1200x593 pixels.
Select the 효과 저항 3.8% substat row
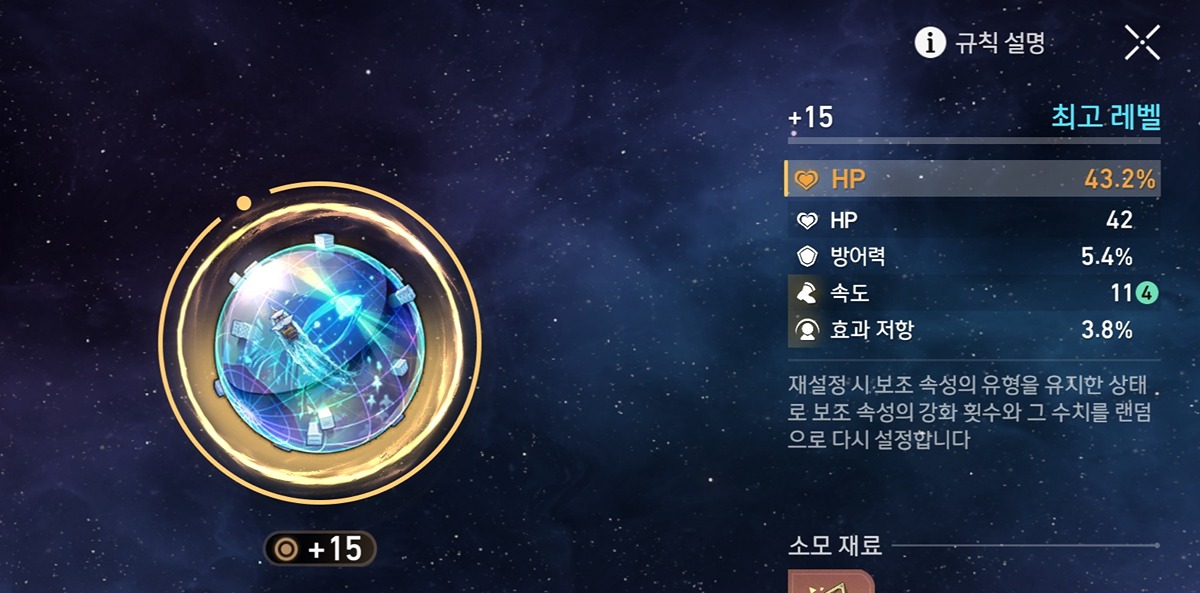tap(973, 329)
